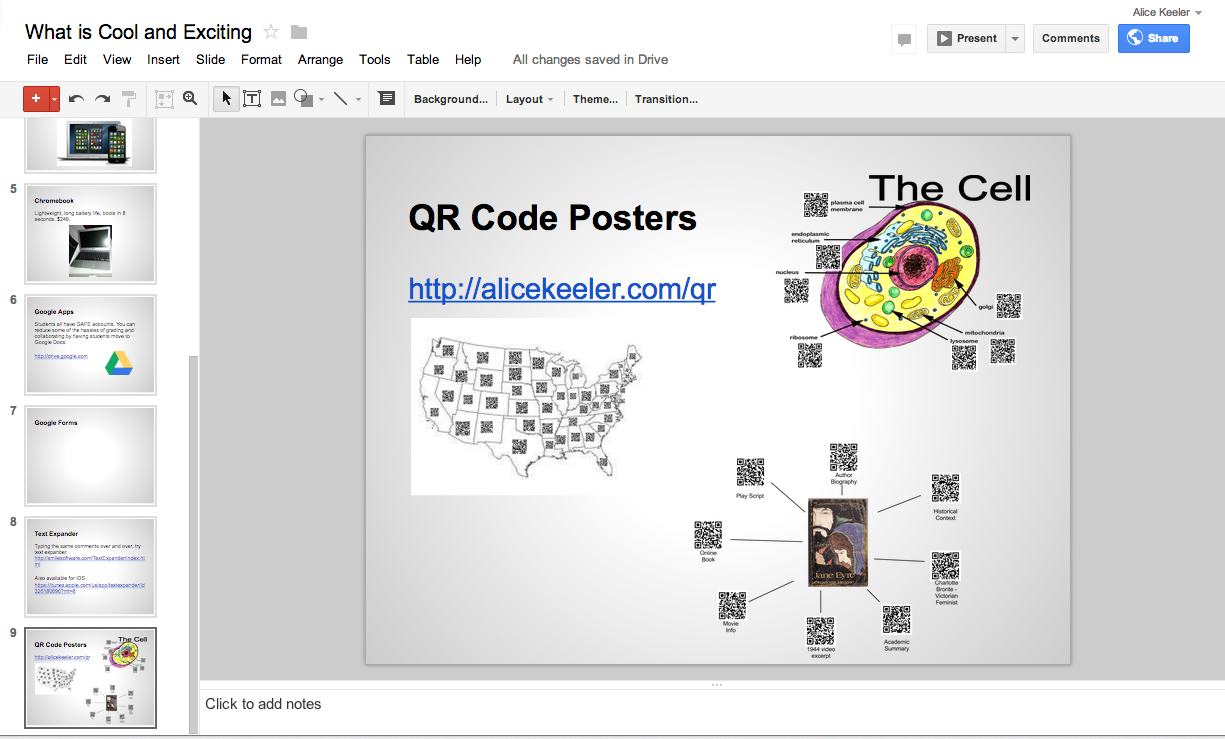Click the zoom magnifier icon
Viewport: 1225px width, 739px height.
190,98
